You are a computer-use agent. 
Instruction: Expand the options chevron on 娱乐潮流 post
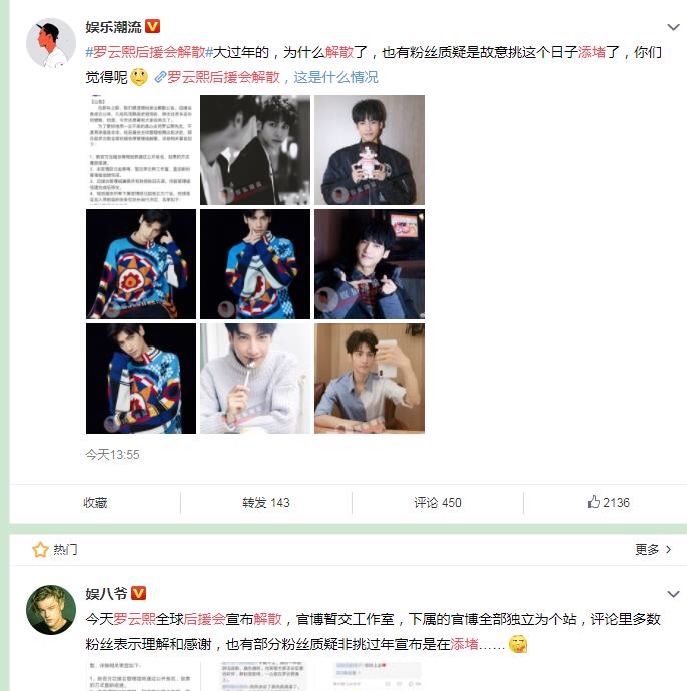[673, 27]
